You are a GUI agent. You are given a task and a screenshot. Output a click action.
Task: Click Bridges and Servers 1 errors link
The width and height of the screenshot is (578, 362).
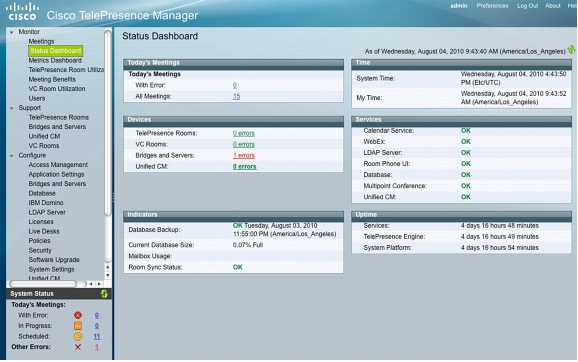coord(244,156)
